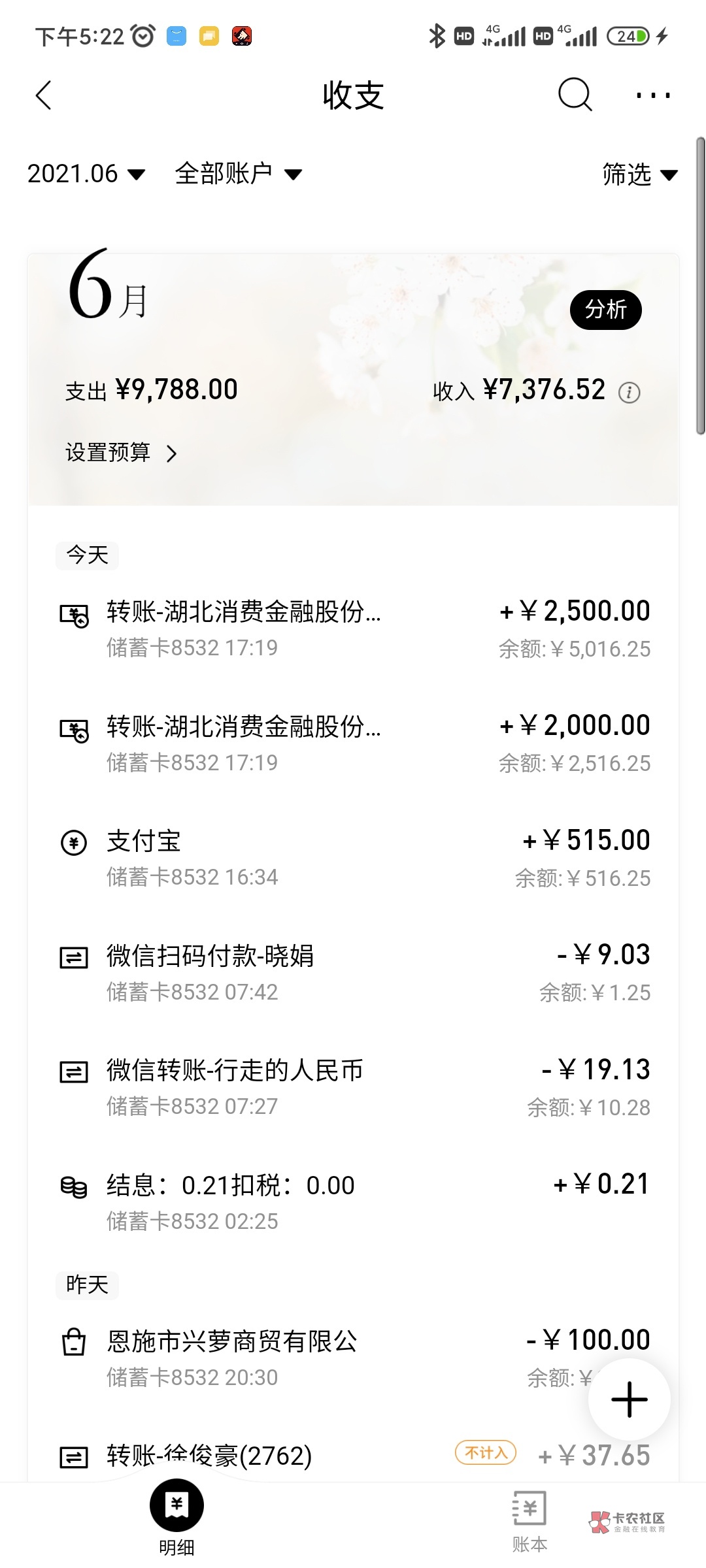Open the 微信扫码付款-晓娟 transaction
The width and height of the screenshot is (706, 1568).
click(353, 973)
